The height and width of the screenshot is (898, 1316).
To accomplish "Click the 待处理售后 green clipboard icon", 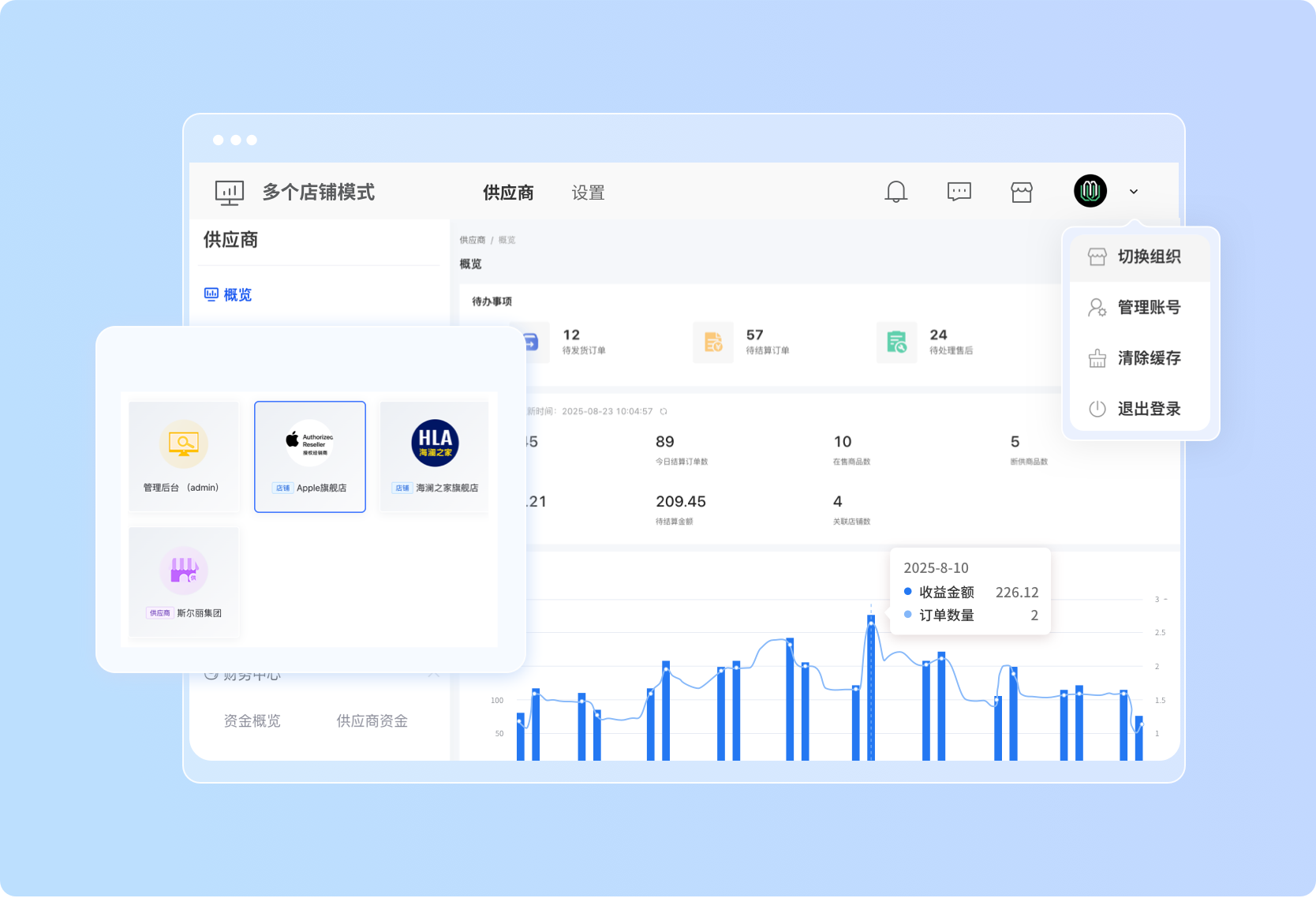I will 896,342.
